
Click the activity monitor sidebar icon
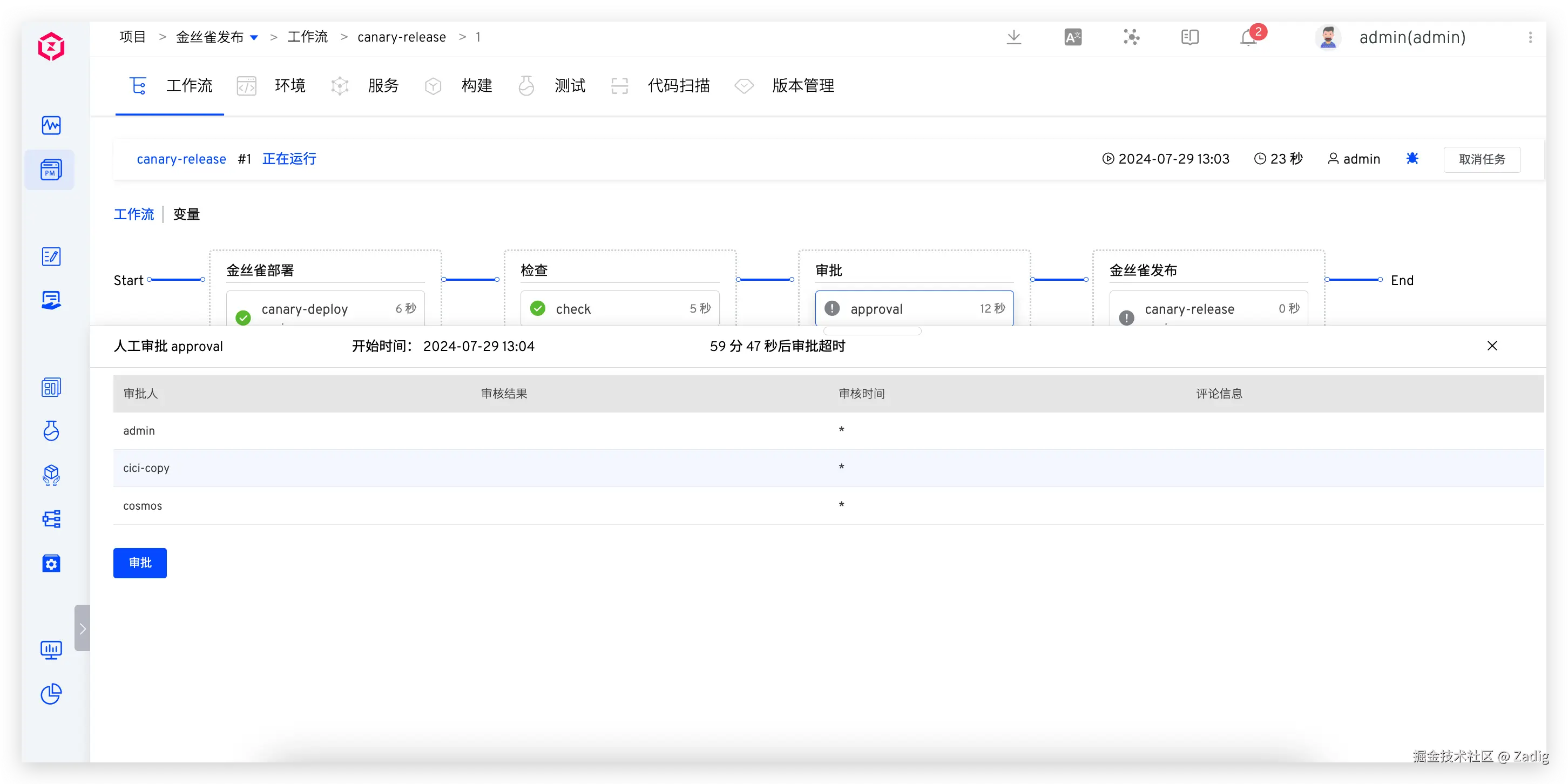(x=51, y=125)
